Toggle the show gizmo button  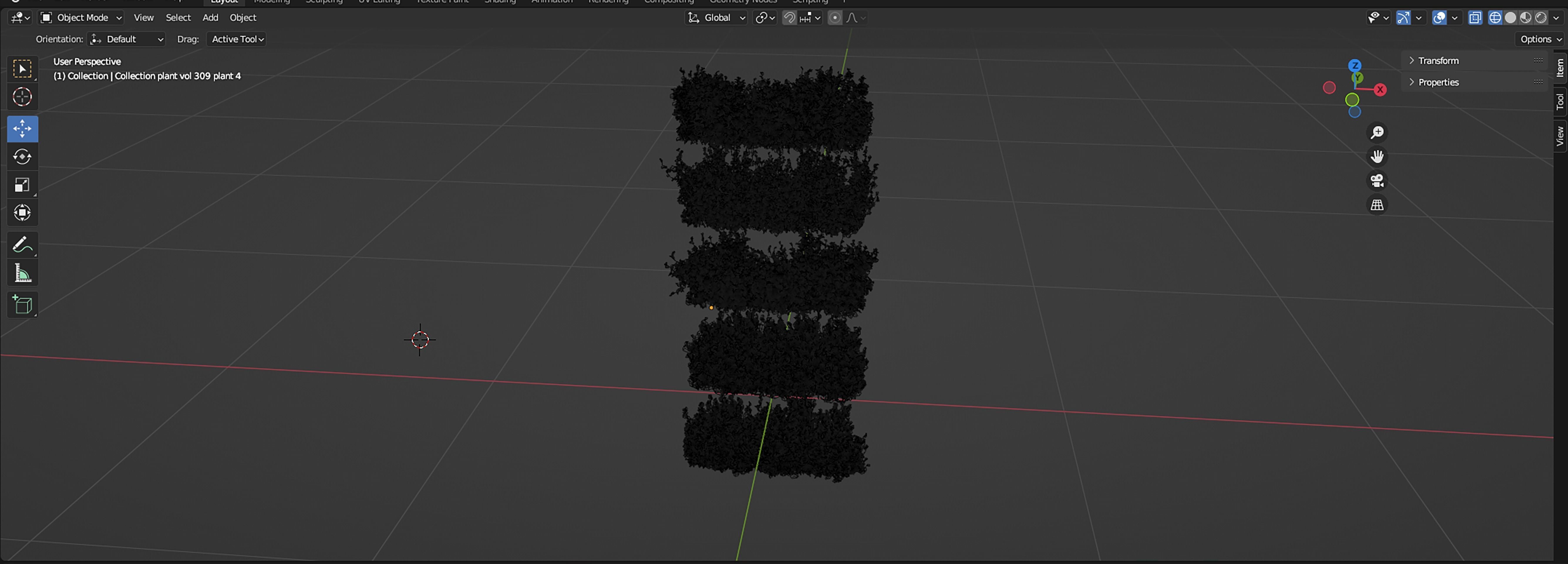[x=1403, y=18]
